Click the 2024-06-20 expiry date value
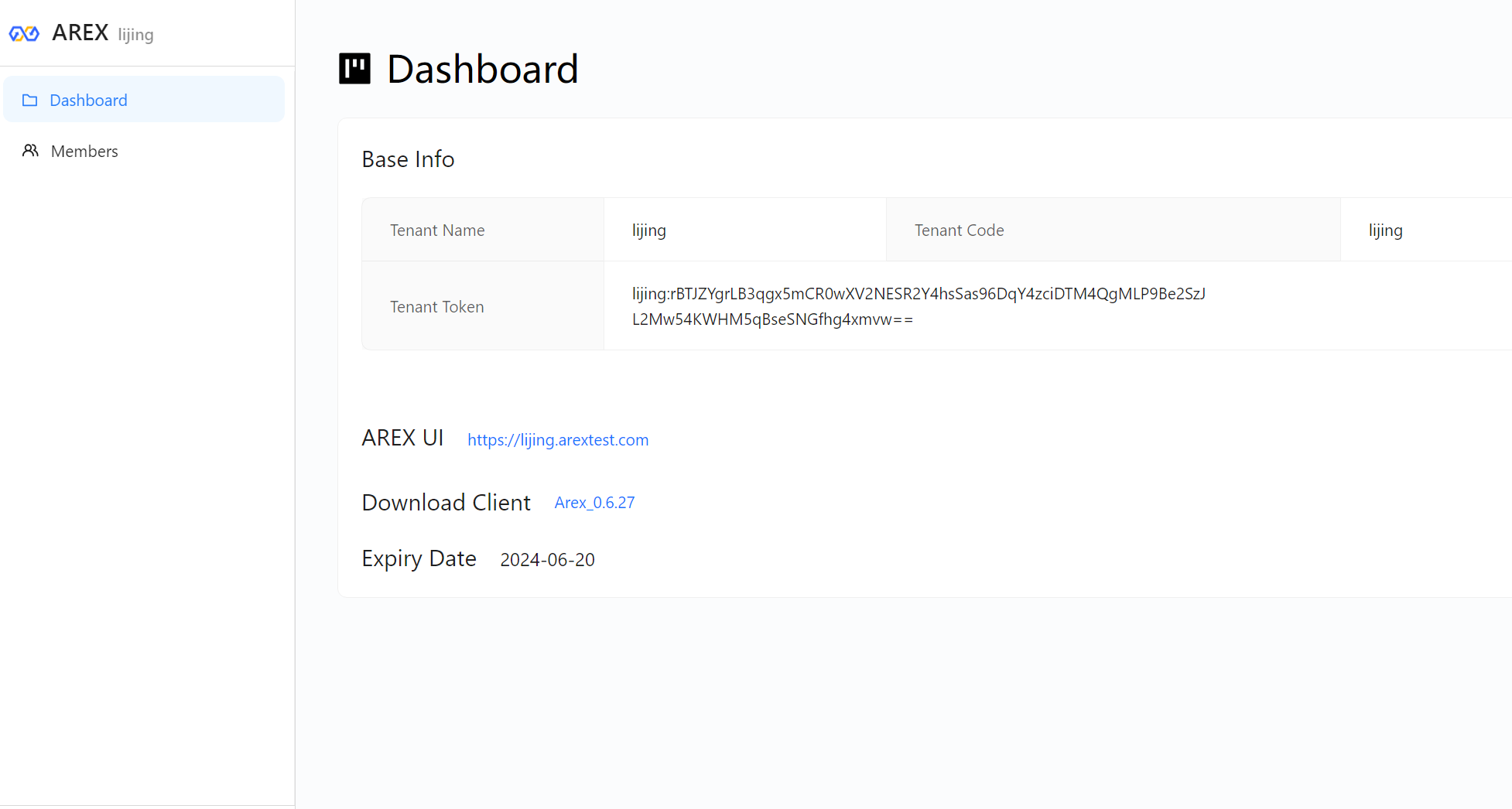Viewport: 1512px width, 809px height. pyautogui.click(x=548, y=560)
